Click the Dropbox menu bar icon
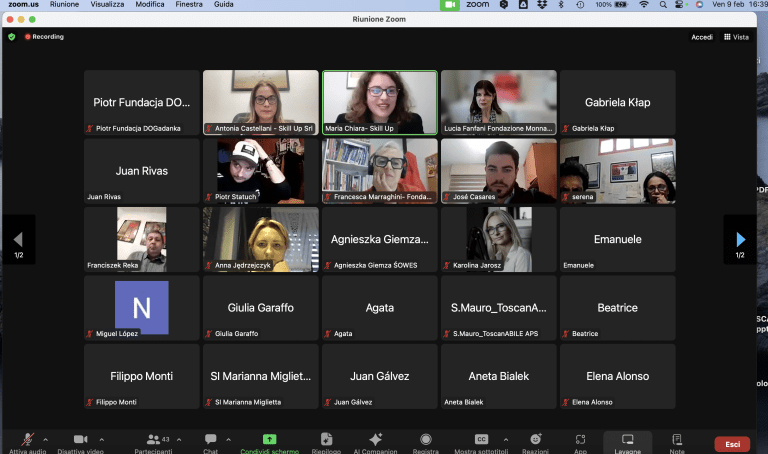Image resolution: width=768 pixels, height=454 pixels. [x=542, y=4]
